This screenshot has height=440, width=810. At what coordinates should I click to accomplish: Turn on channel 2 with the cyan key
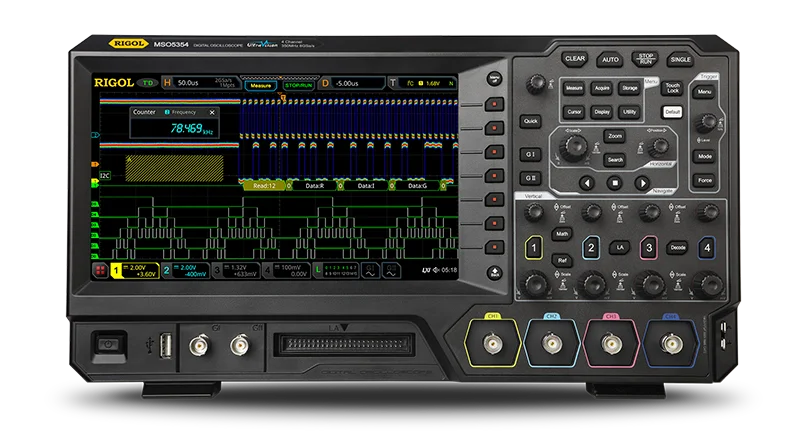(591, 248)
